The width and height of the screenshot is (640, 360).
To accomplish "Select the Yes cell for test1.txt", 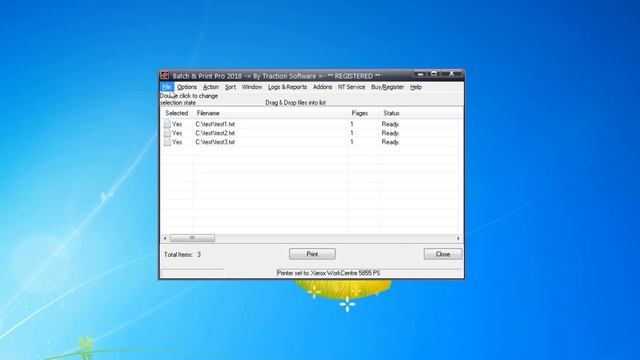I will (177, 124).
